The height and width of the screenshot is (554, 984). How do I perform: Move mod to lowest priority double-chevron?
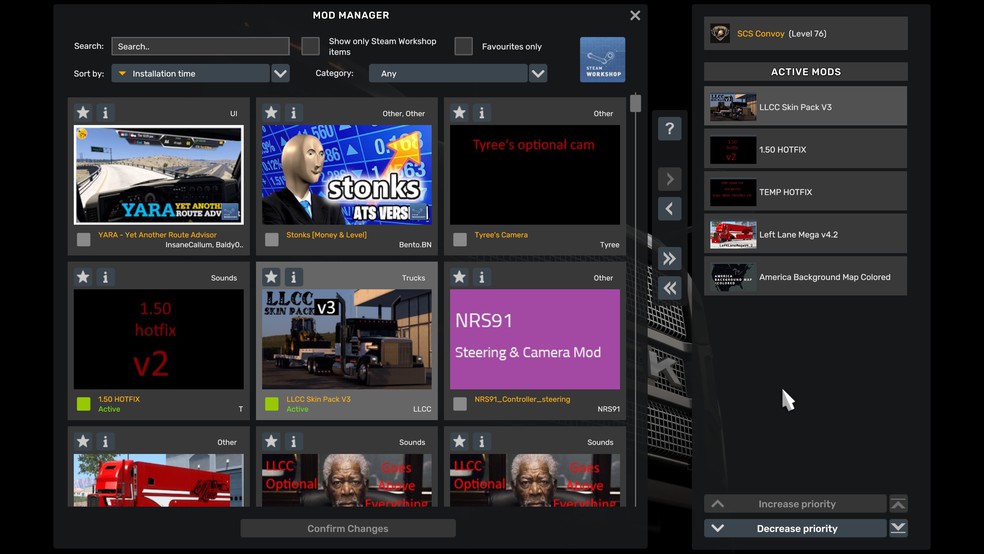898,528
